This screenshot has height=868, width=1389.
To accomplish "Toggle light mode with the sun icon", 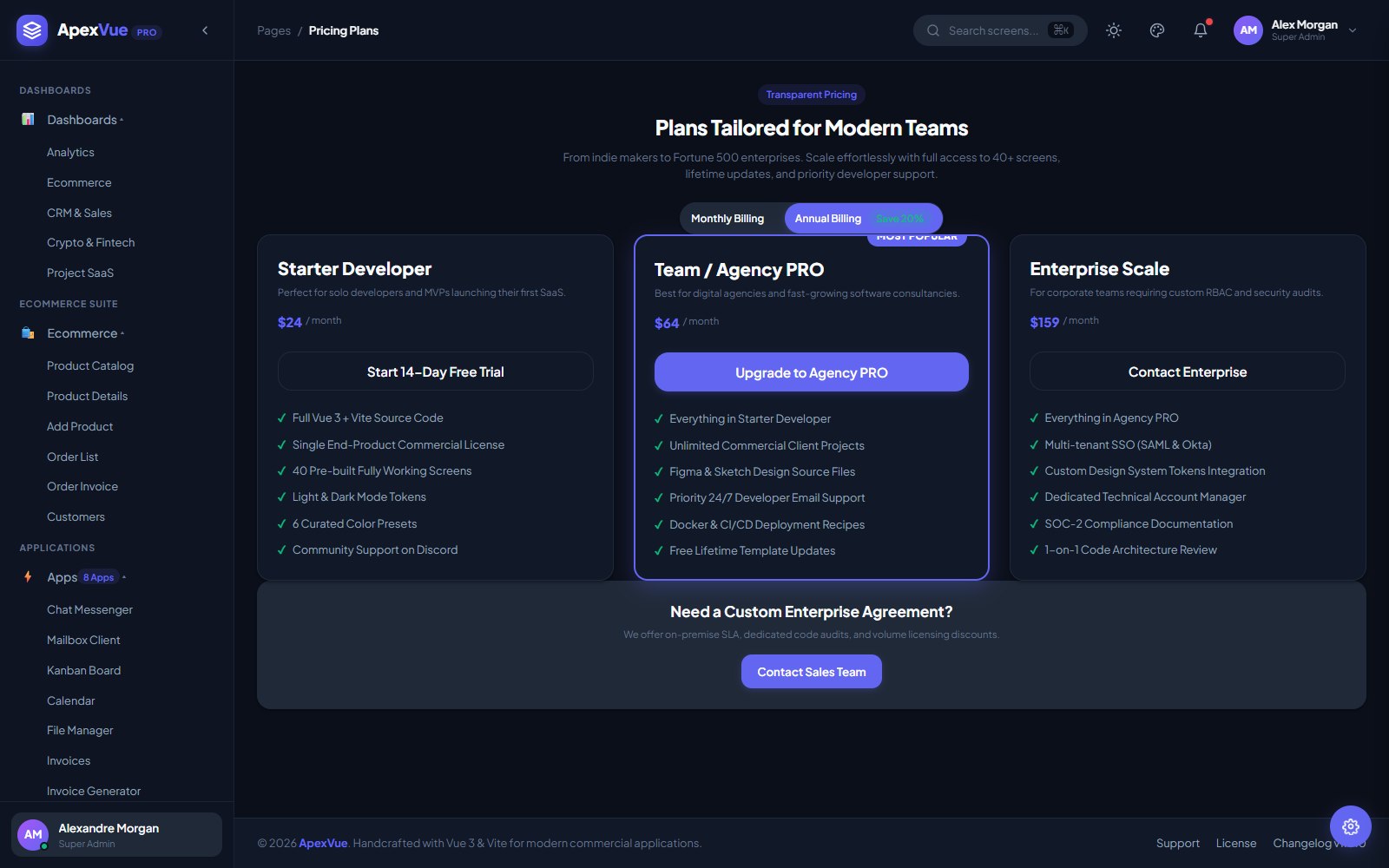I will [x=1114, y=30].
